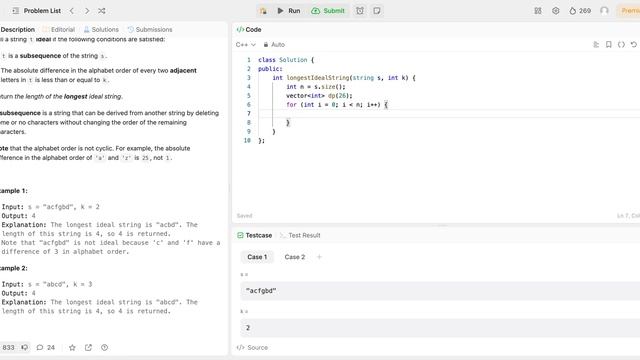640x360 pixels.
Task: Switch to the Description tab
Action: point(18,29)
